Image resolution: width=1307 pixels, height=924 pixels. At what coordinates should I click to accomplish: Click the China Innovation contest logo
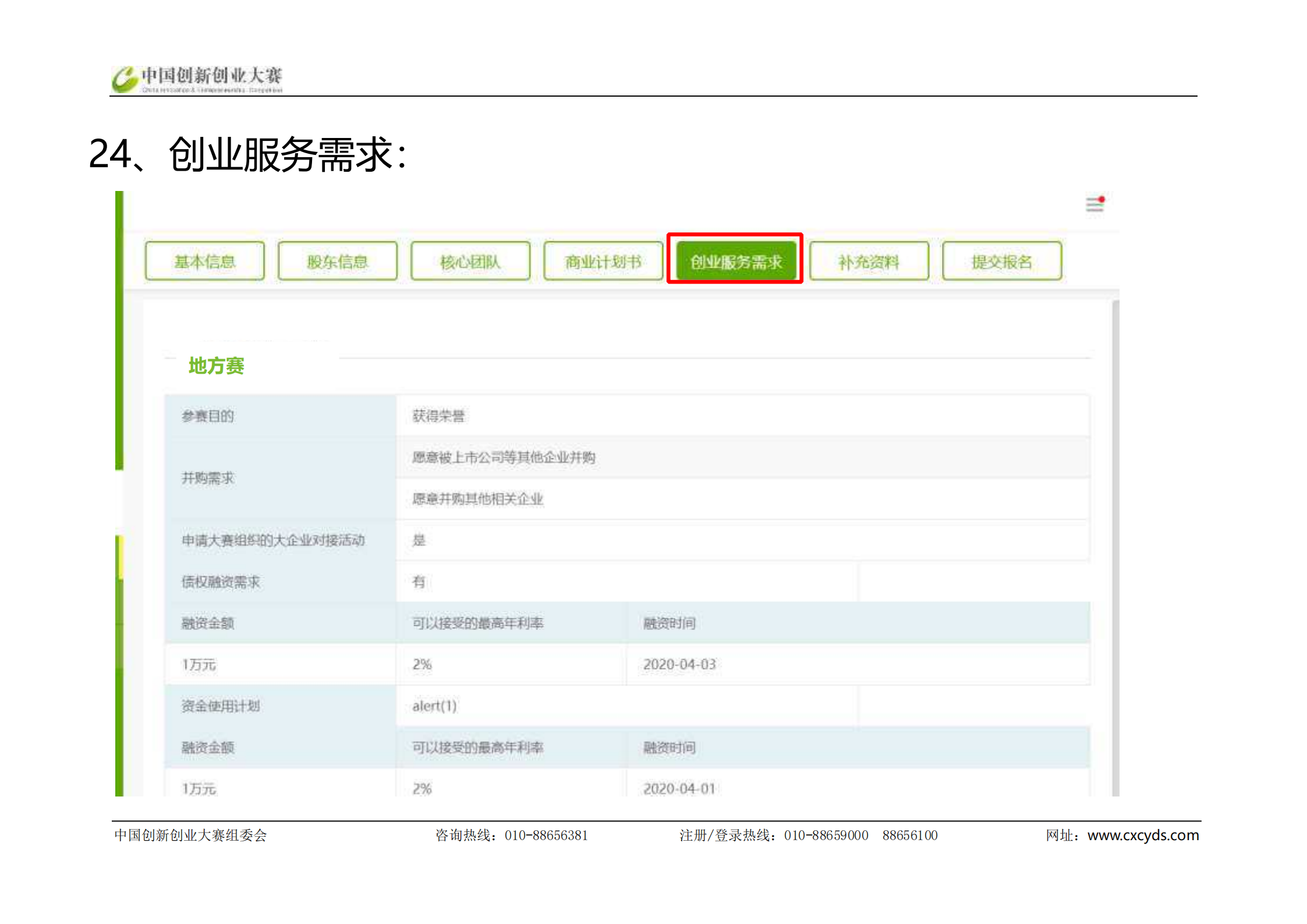[x=197, y=79]
